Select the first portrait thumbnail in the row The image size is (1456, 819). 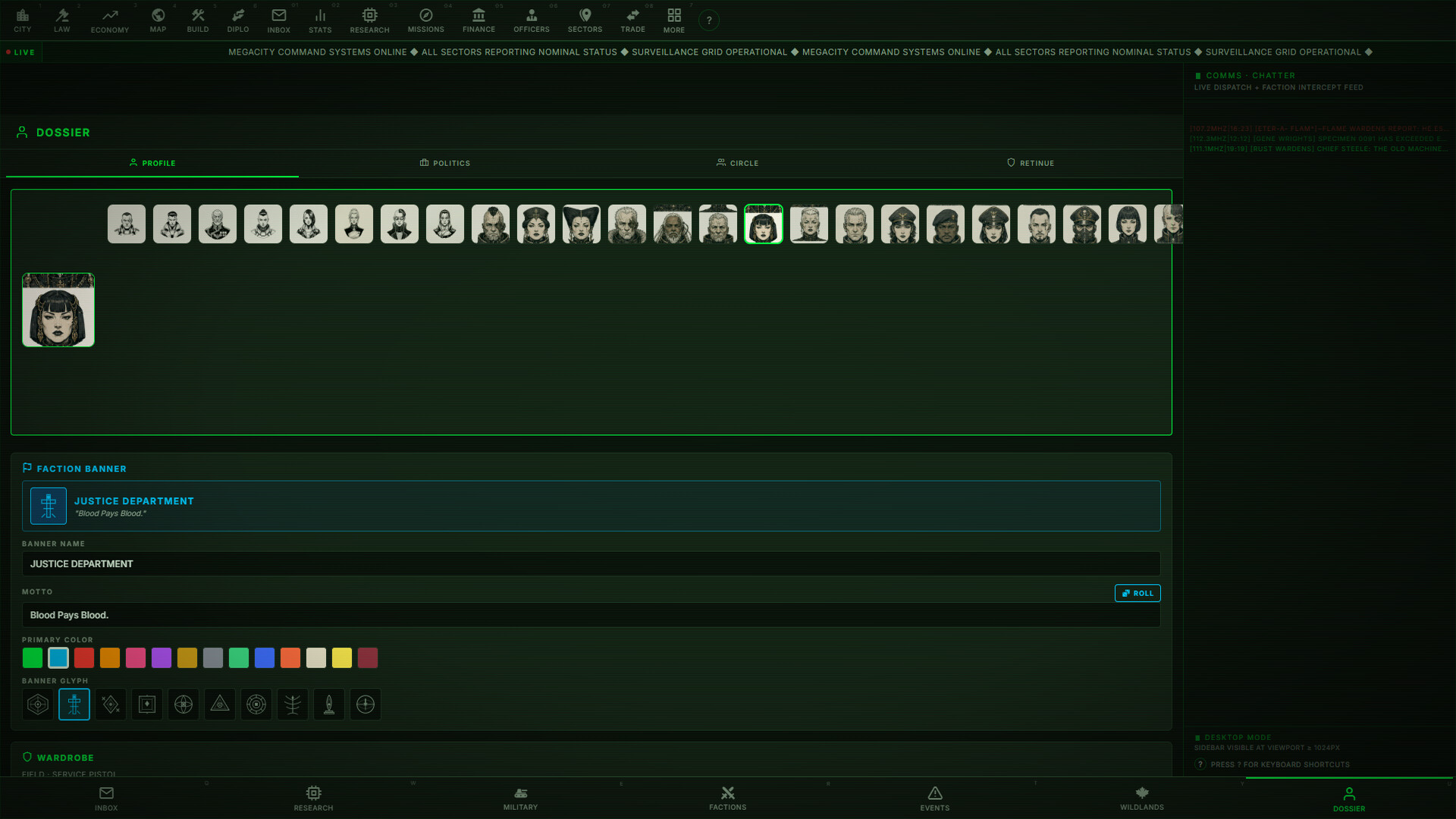click(127, 224)
